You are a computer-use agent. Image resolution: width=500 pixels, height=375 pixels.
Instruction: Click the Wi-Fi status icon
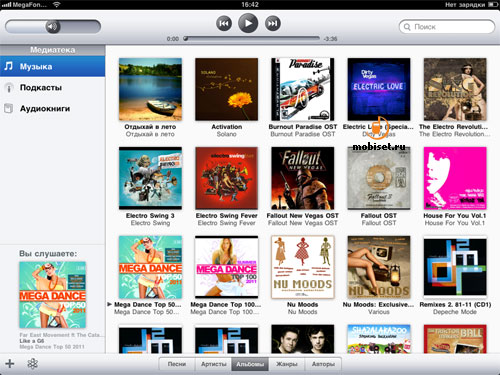point(57,4)
